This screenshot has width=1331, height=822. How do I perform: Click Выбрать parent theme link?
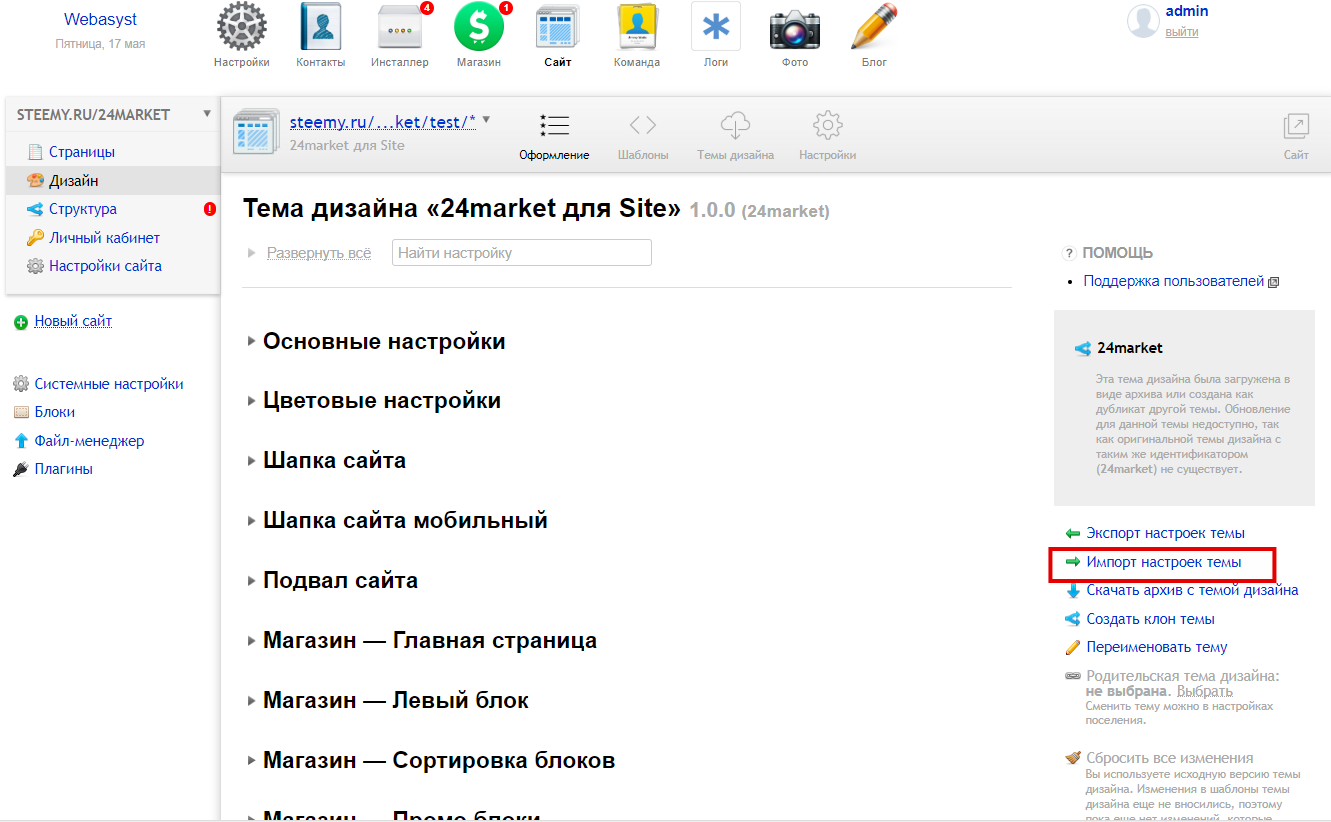tap(1204, 691)
